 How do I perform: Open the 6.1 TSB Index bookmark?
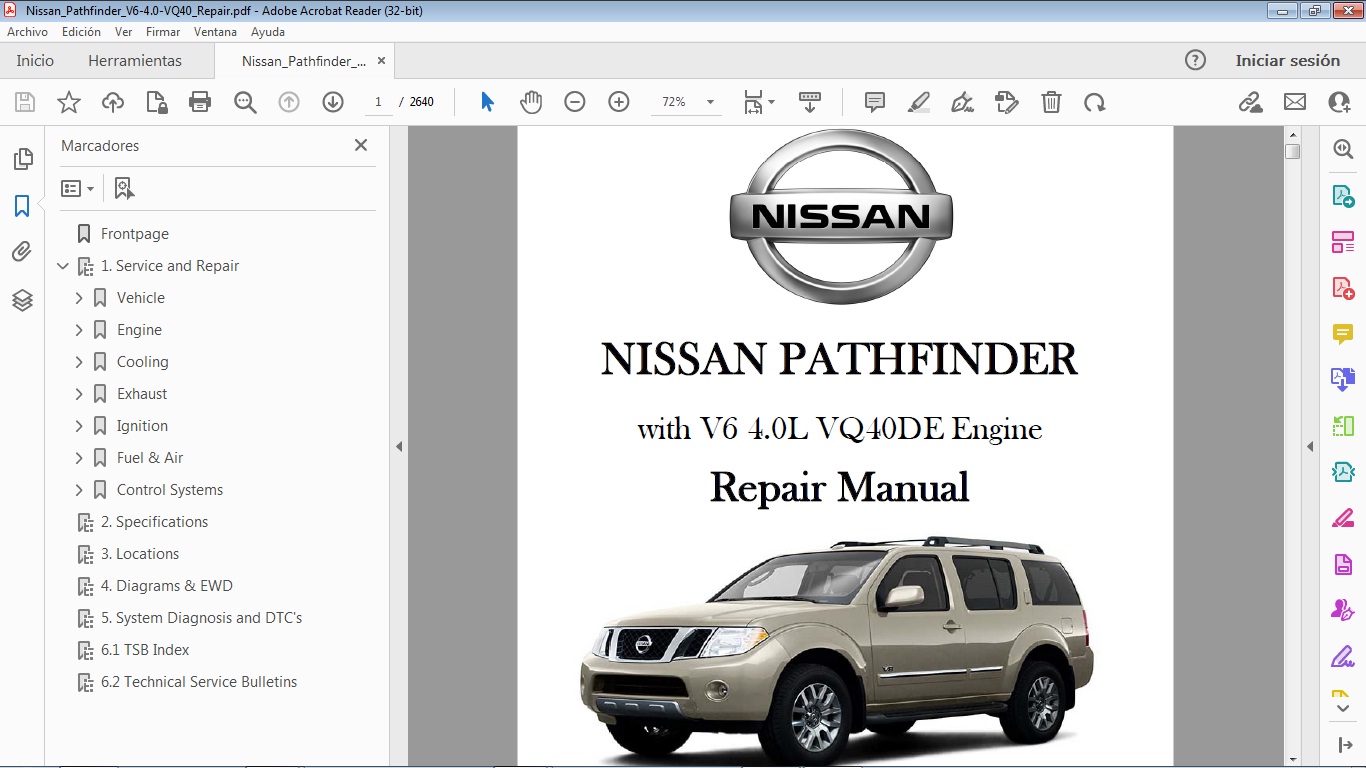145,650
